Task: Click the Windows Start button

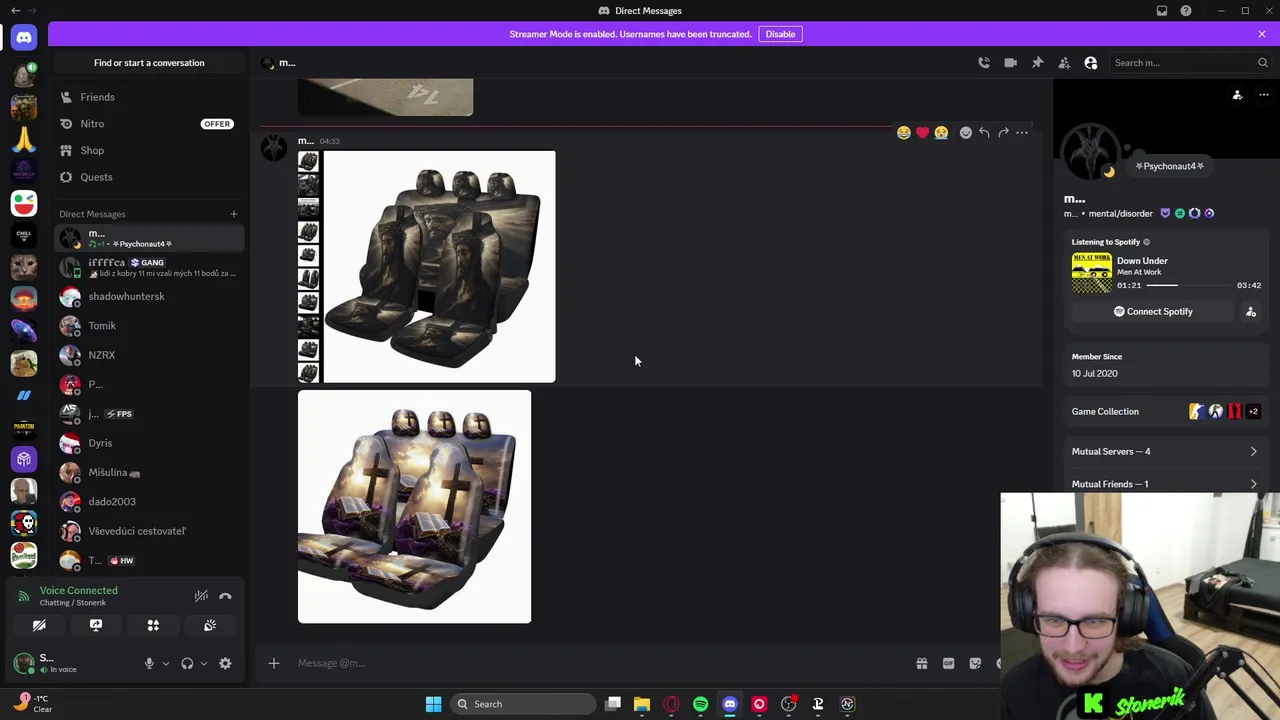Action: coord(433,704)
